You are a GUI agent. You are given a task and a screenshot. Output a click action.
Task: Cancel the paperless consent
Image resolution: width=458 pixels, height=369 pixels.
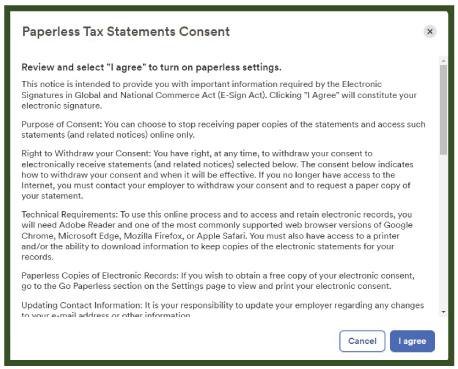362,341
